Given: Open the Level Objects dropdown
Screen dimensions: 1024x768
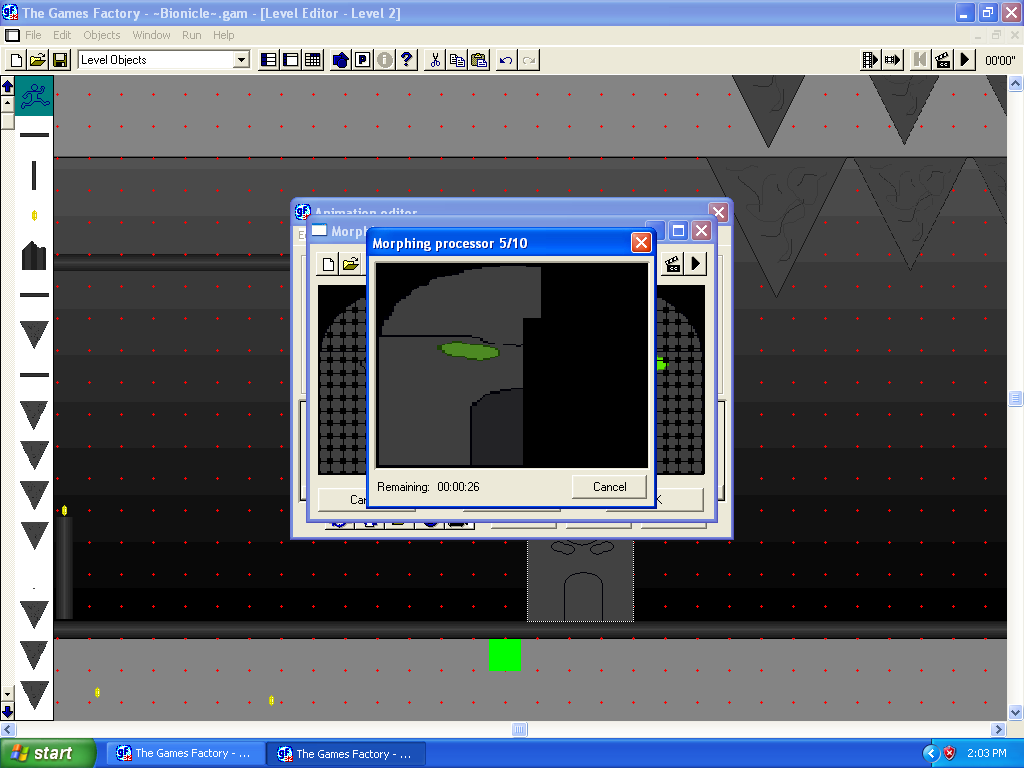Looking at the screenshot, I should pos(243,60).
